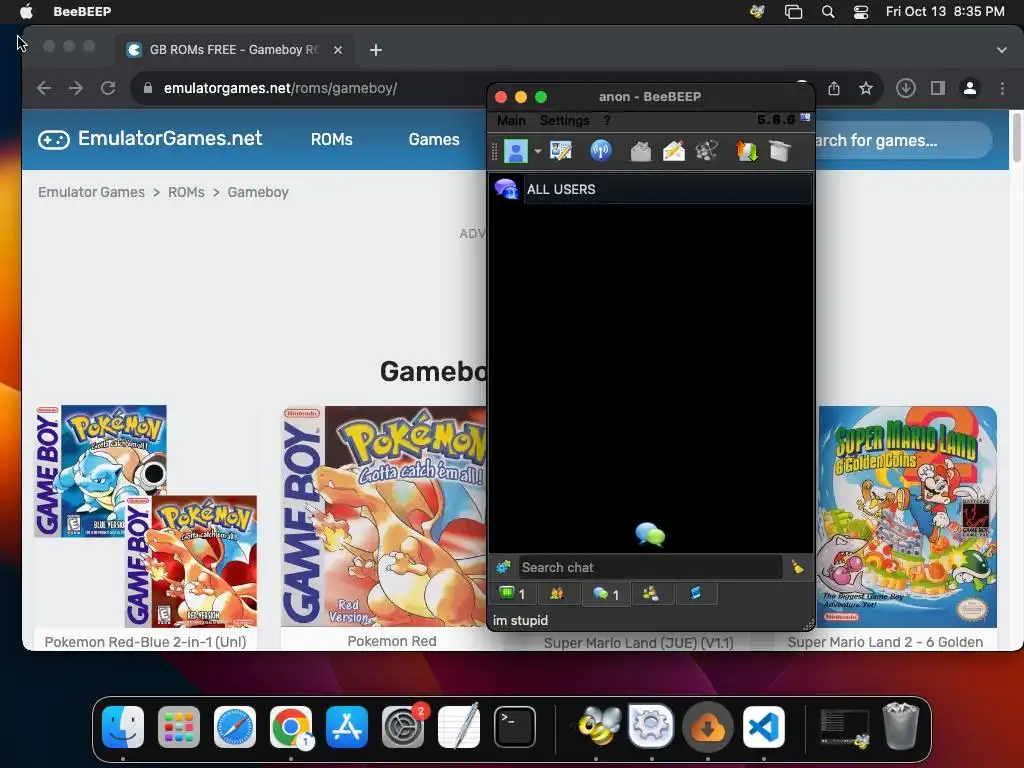Click the network nodes icon in BeeBEEP
The image size is (1024, 768).
(x=707, y=151)
